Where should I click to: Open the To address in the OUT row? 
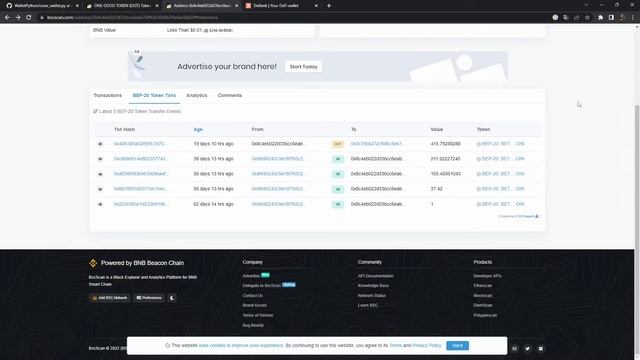click(377, 144)
